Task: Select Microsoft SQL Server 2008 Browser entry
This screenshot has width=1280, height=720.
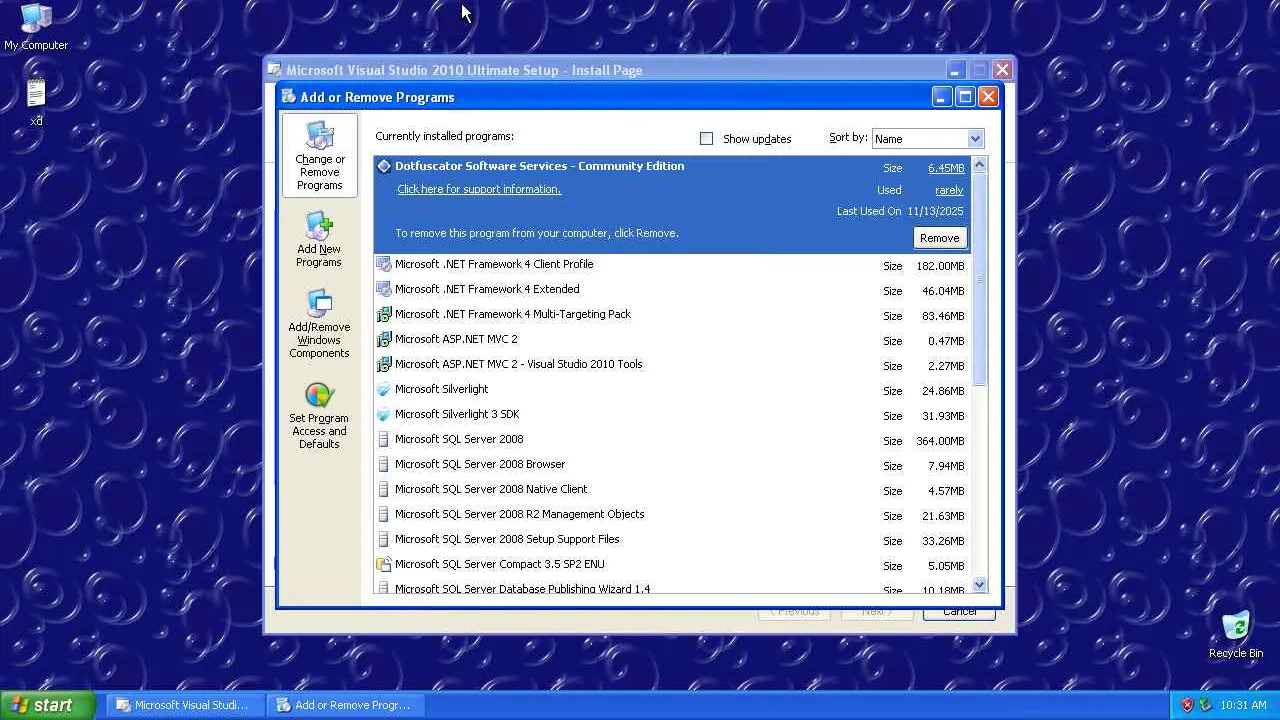Action: [x=671, y=465]
